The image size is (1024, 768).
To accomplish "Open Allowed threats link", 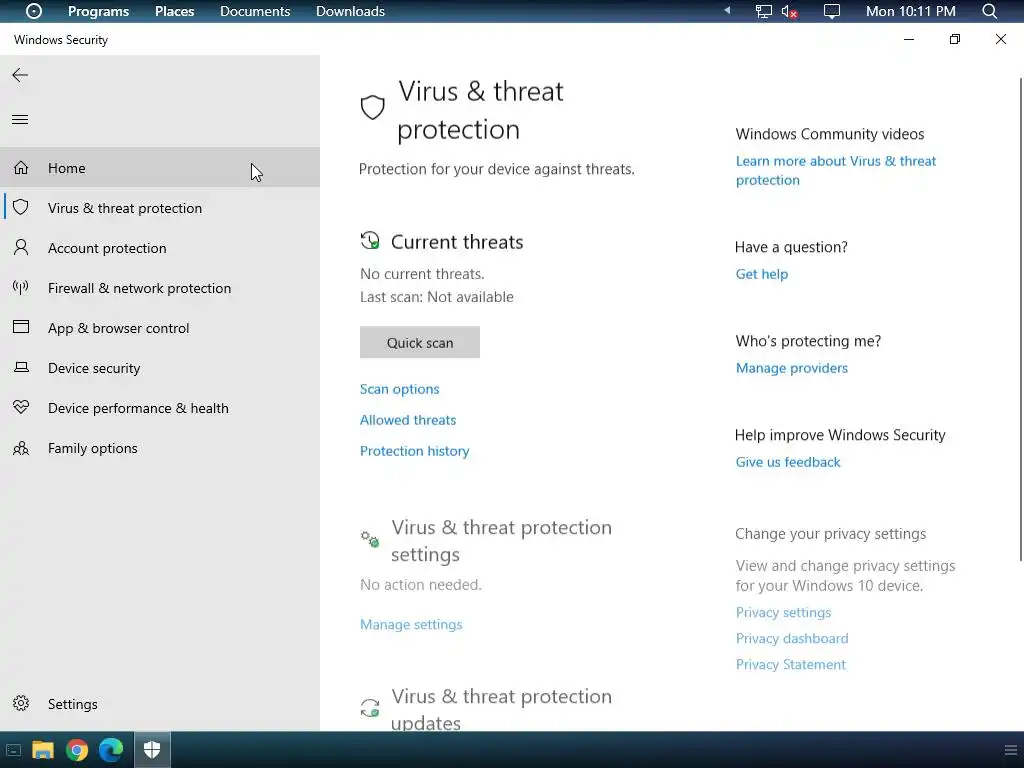I will point(408,420).
